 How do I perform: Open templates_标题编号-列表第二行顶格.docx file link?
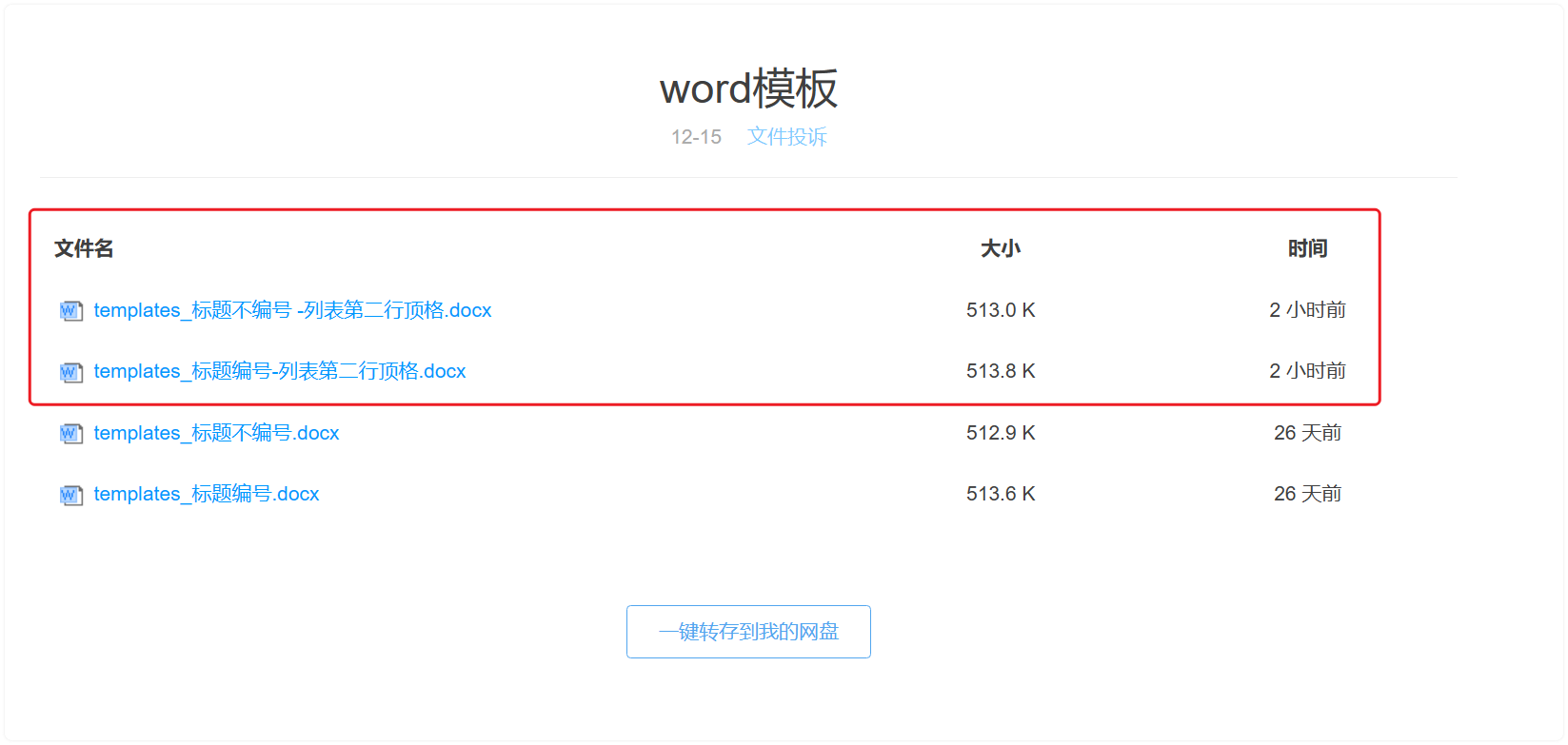[x=280, y=371]
